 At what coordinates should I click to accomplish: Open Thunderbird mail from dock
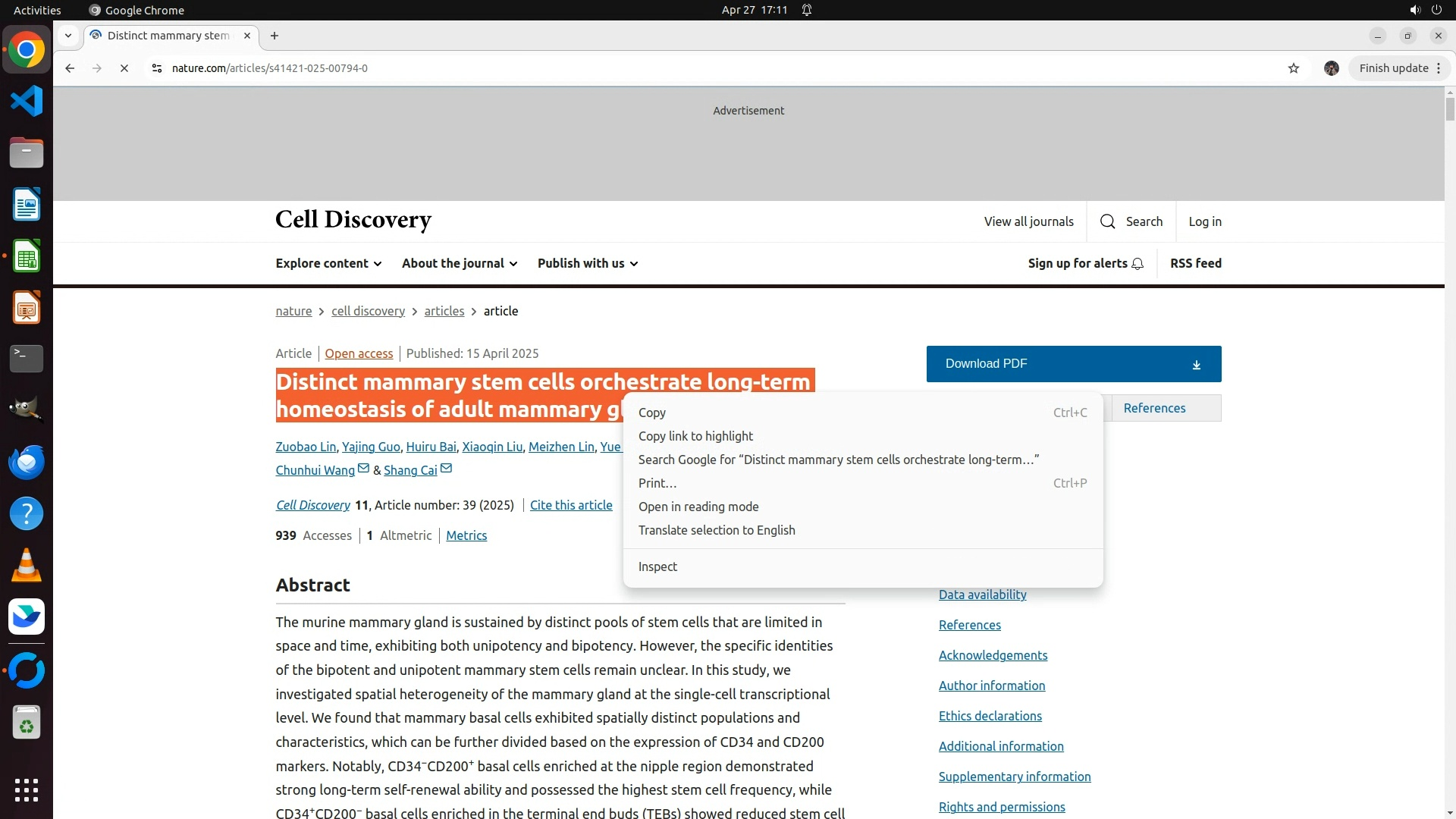(27, 462)
